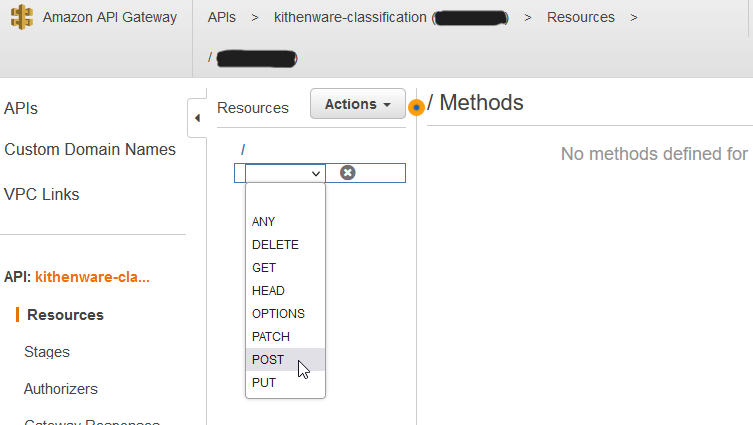
Task: Select the root / resource in tree
Action: pyautogui.click(x=243, y=150)
